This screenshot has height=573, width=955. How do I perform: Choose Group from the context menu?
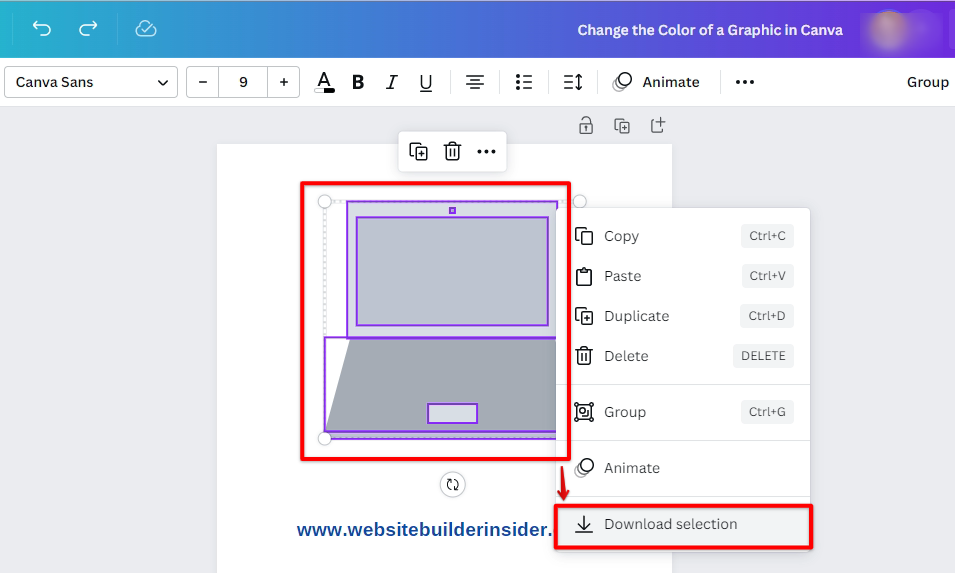683,412
